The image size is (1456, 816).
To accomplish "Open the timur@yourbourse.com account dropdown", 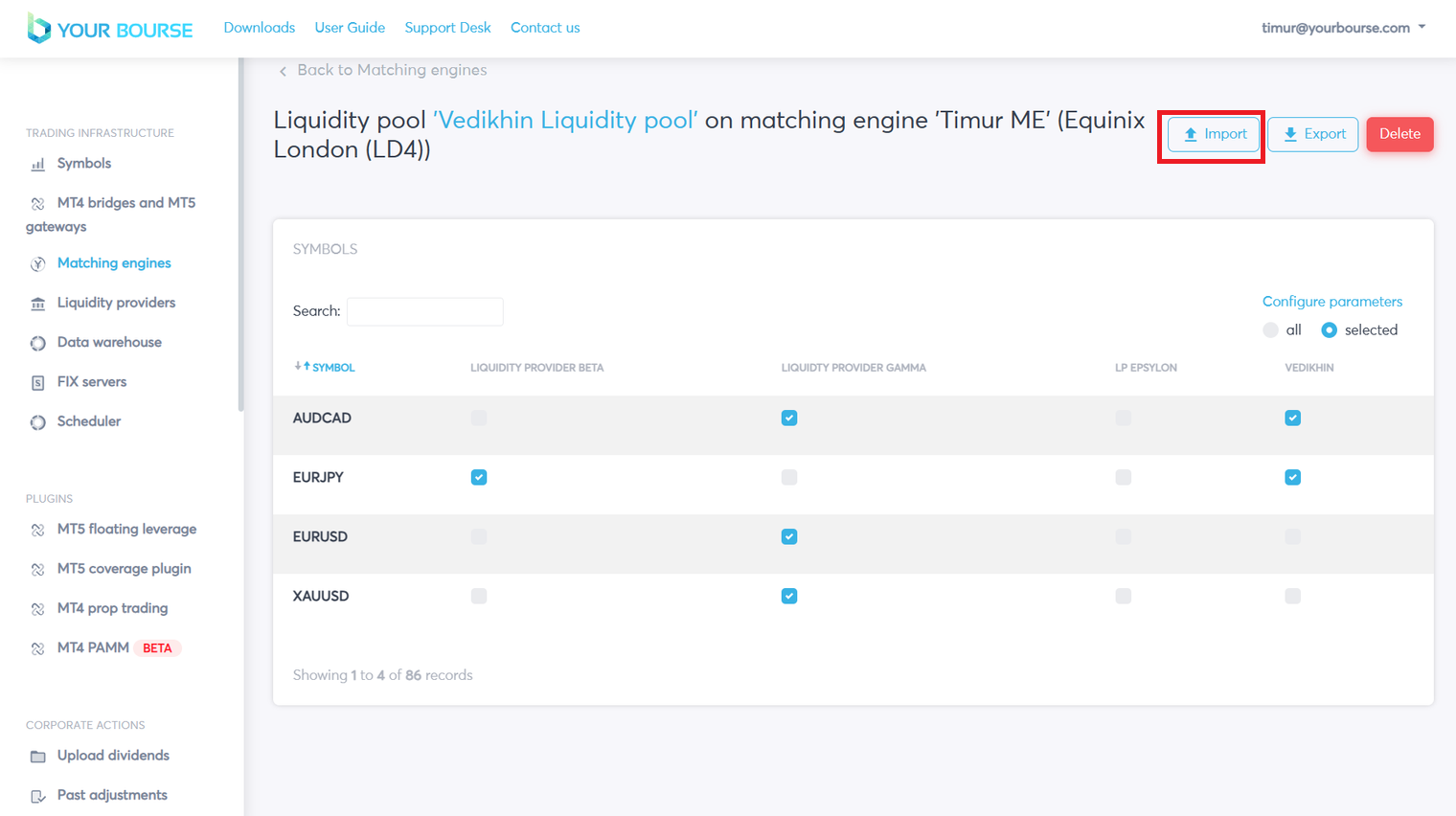I will (1343, 28).
